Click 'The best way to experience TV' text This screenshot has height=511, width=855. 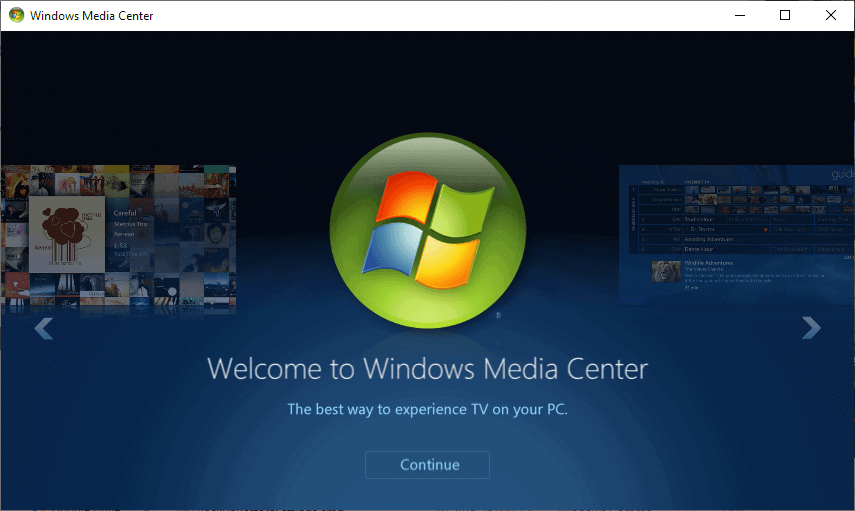click(428, 410)
